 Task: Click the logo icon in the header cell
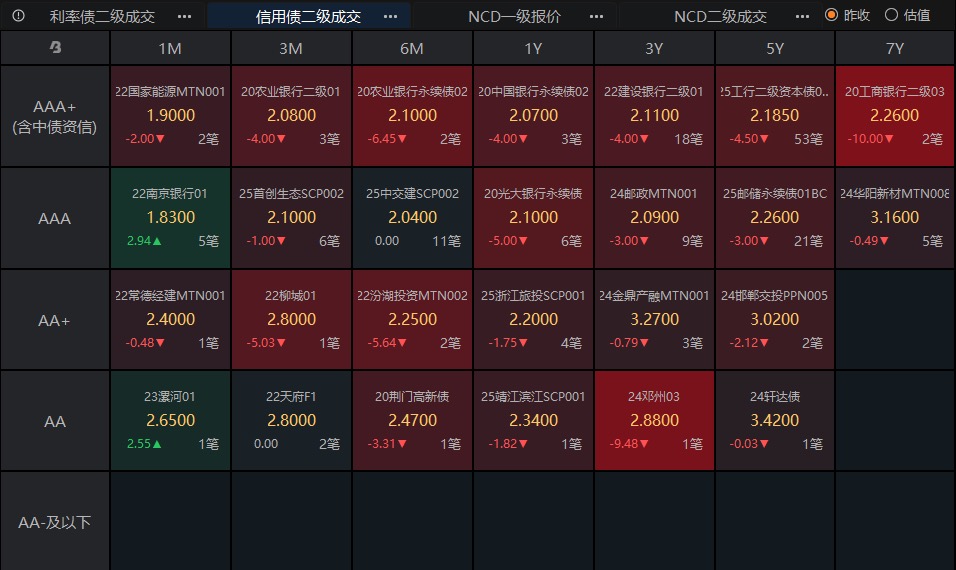tap(55, 48)
